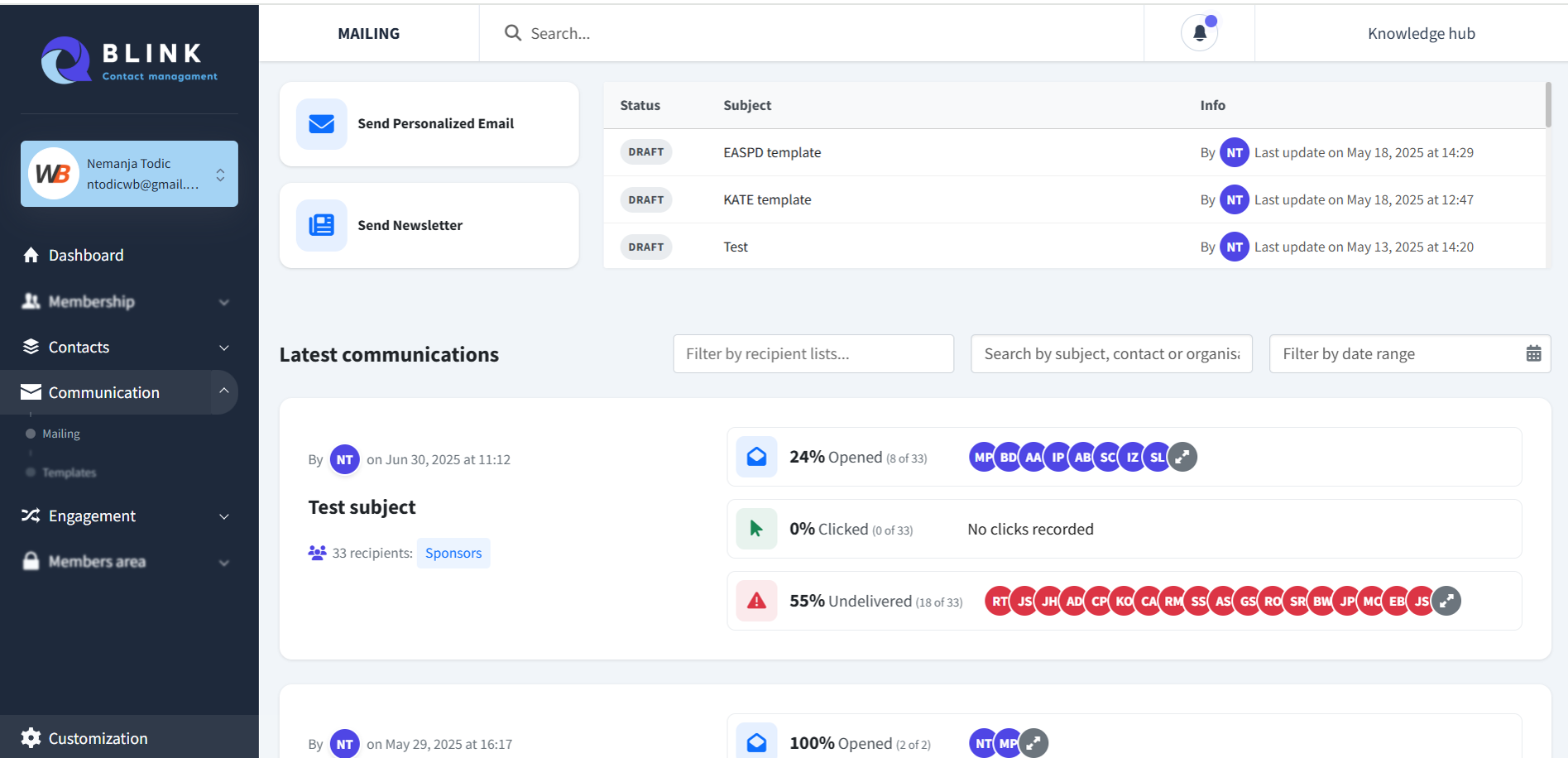Click the MAILING page heading

(x=369, y=33)
